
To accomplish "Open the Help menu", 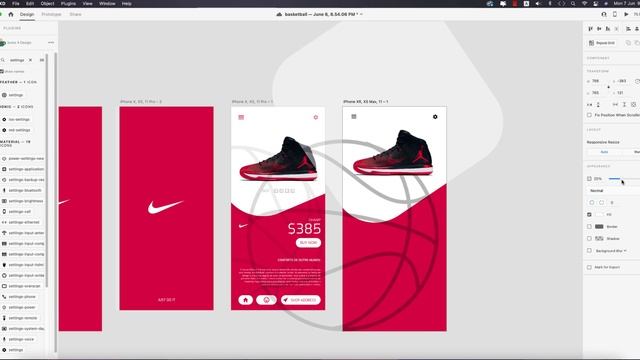I will tap(127, 4).
